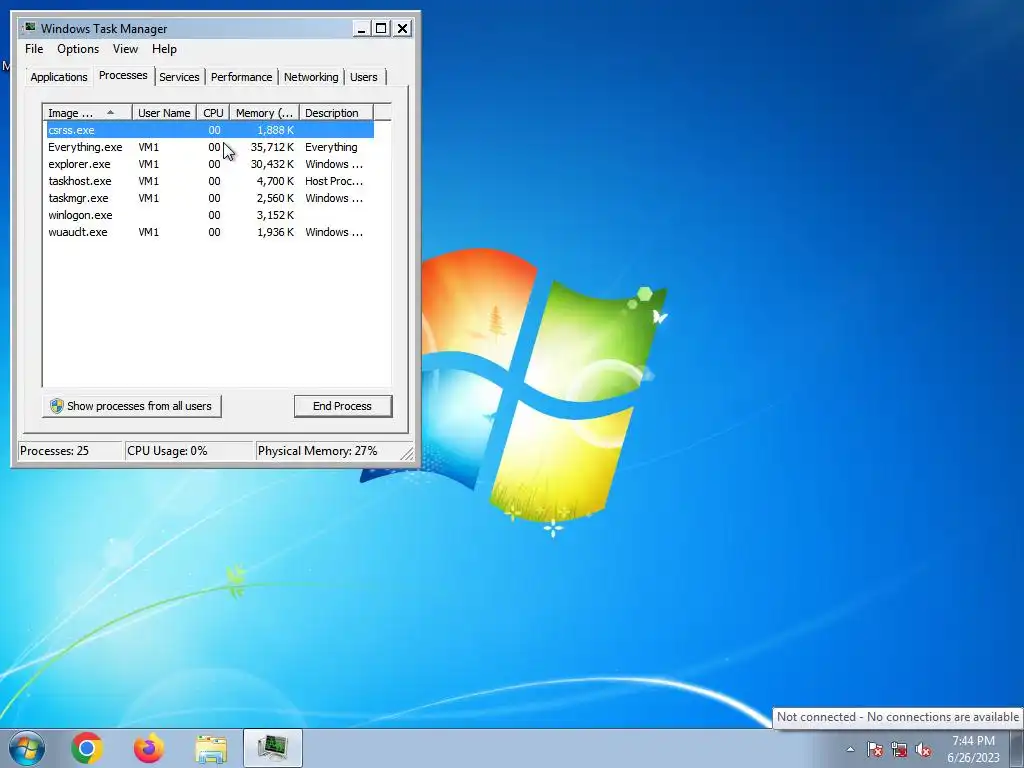Sort by Memory column header

(264, 113)
